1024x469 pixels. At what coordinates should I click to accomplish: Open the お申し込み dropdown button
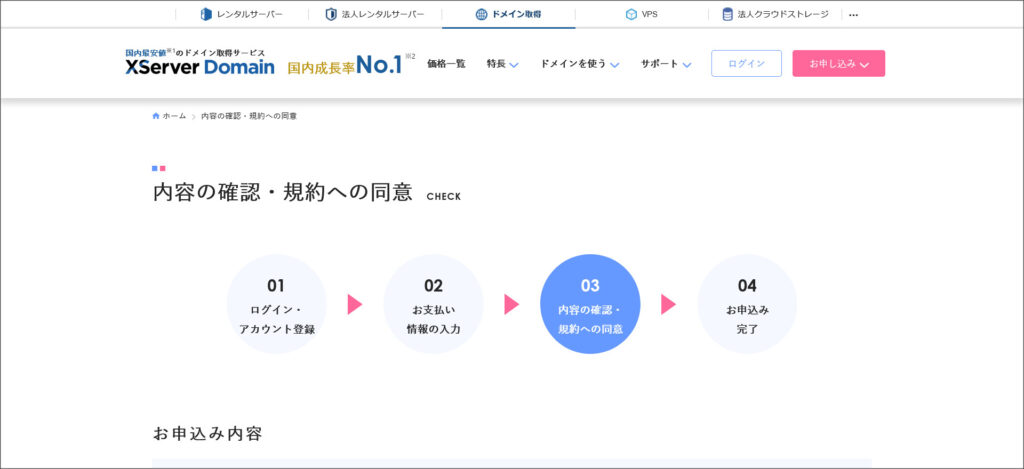[839, 63]
